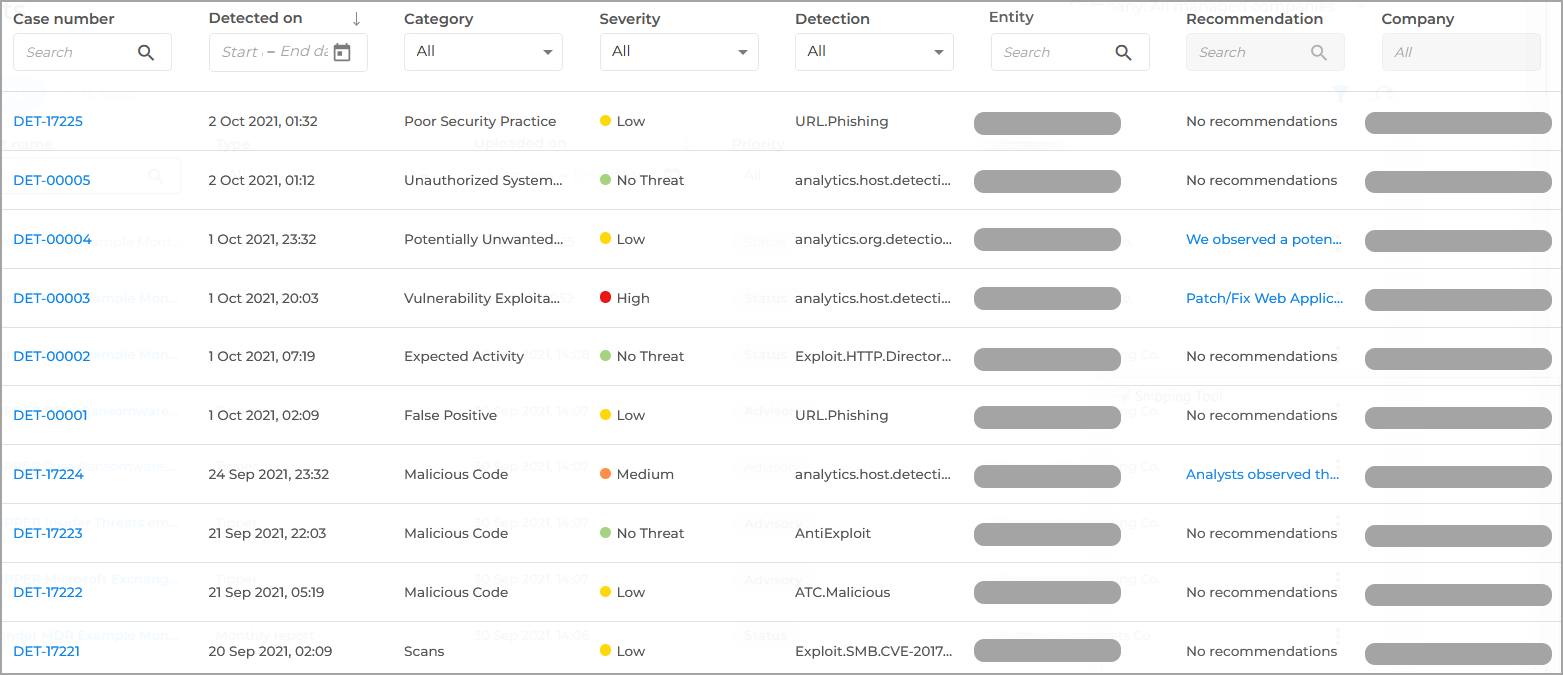The height and width of the screenshot is (675, 1563).
Task: Sort by the Severity column header
Action: click(629, 19)
